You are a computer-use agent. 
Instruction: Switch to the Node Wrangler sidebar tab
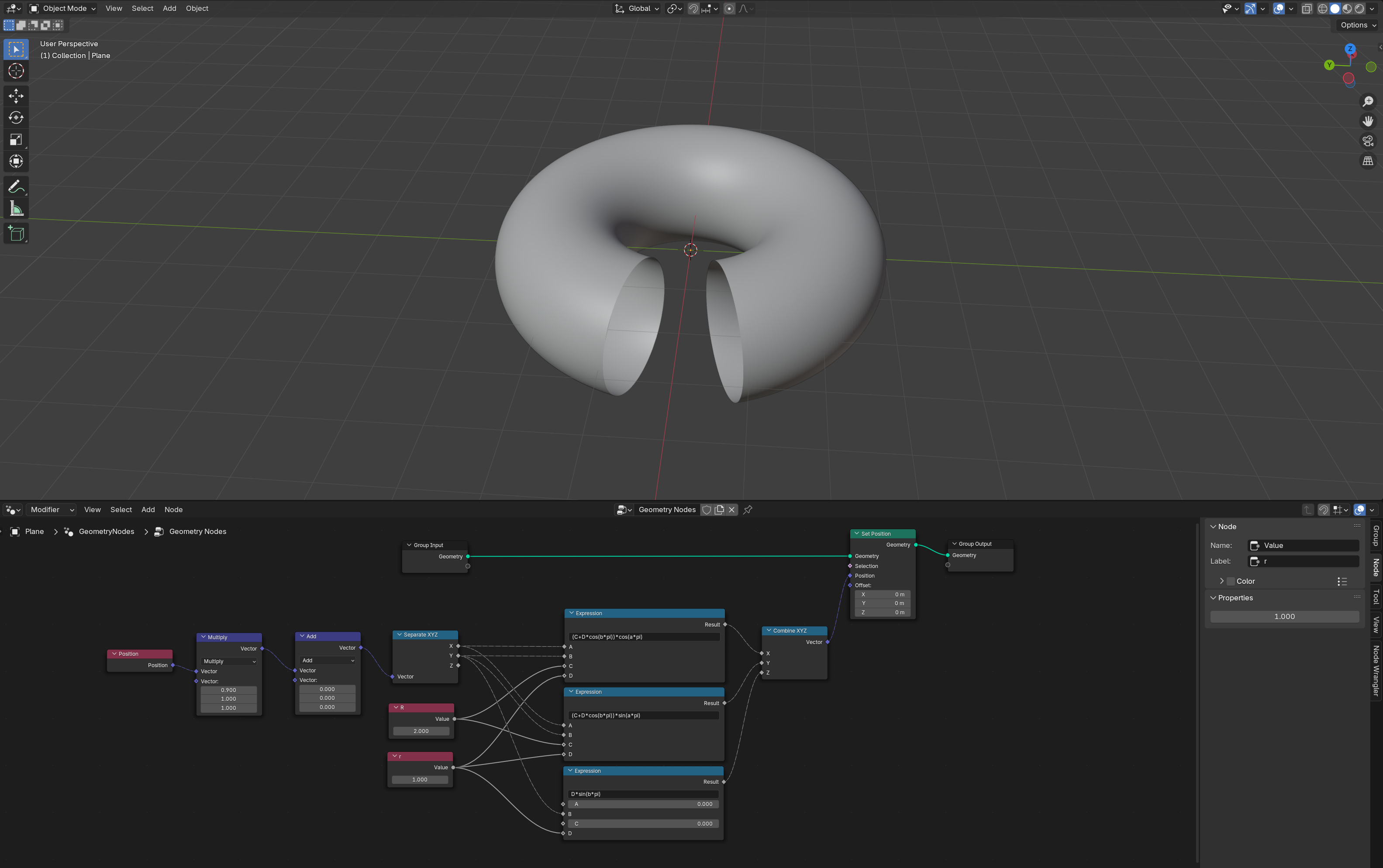pyautogui.click(x=1376, y=671)
